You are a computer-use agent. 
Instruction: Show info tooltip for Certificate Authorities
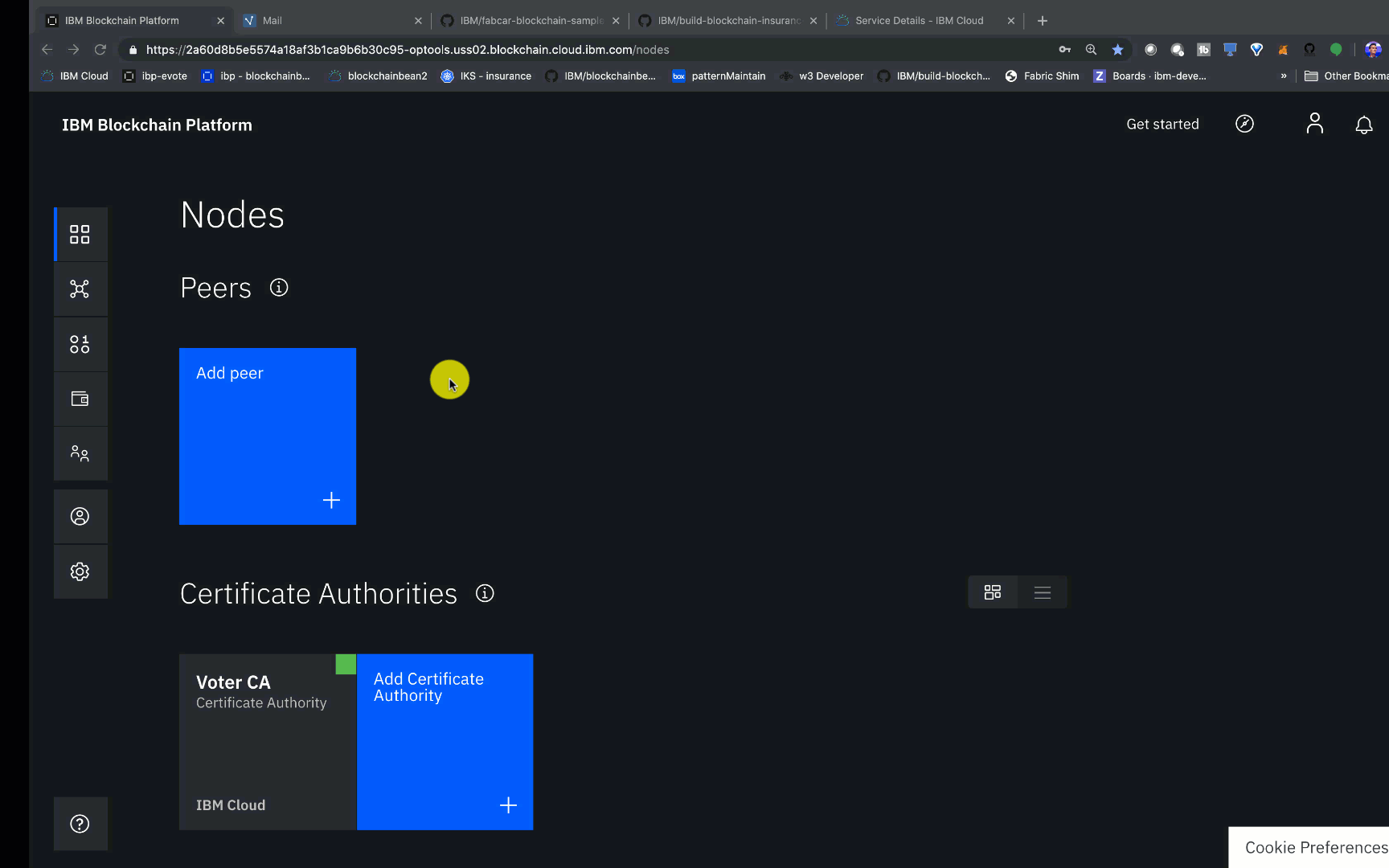(485, 593)
